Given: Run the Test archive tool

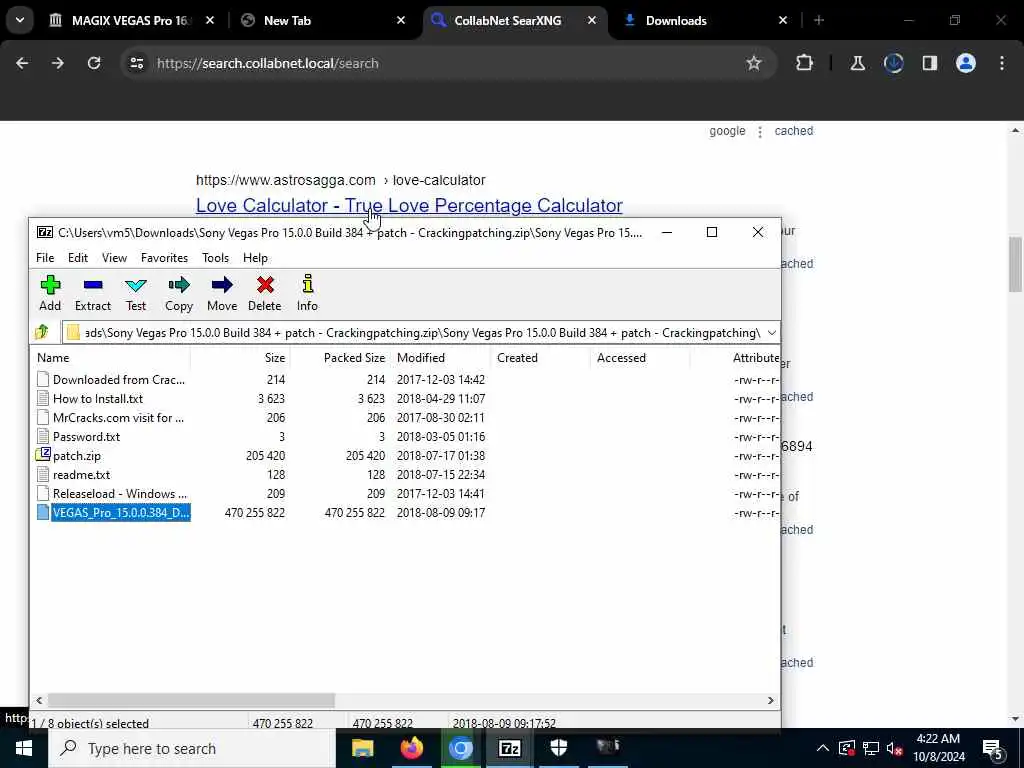Looking at the screenshot, I should tap(136, 293).
